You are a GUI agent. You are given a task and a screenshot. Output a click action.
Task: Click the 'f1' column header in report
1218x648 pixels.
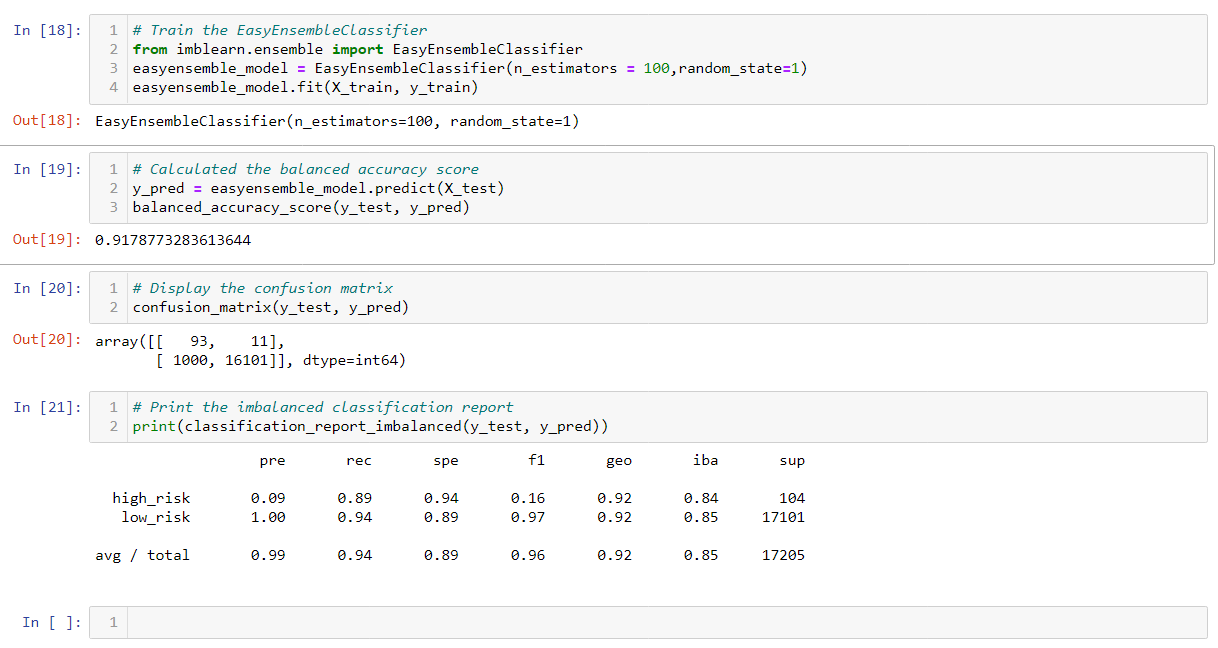click(x=536, y=460)
